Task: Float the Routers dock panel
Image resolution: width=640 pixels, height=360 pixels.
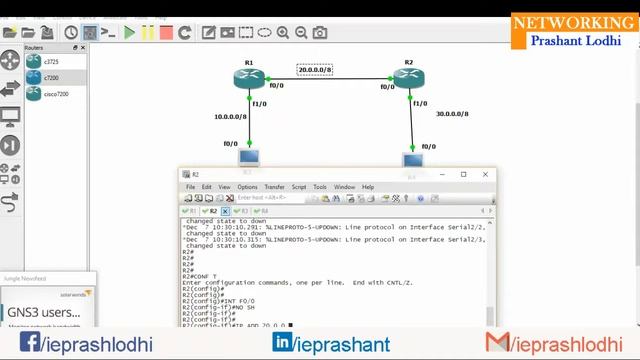Action: click(x=75, y=48)
